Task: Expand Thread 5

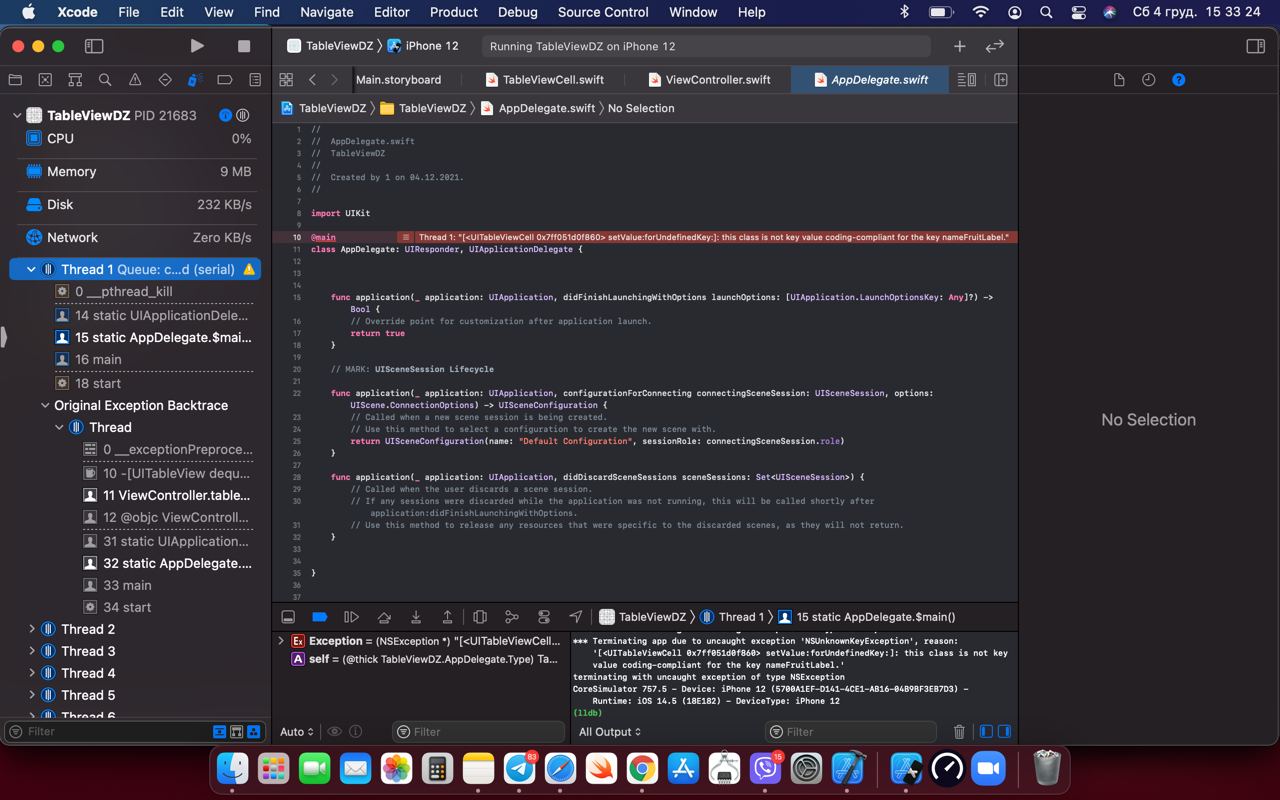Action: point(32,695)
